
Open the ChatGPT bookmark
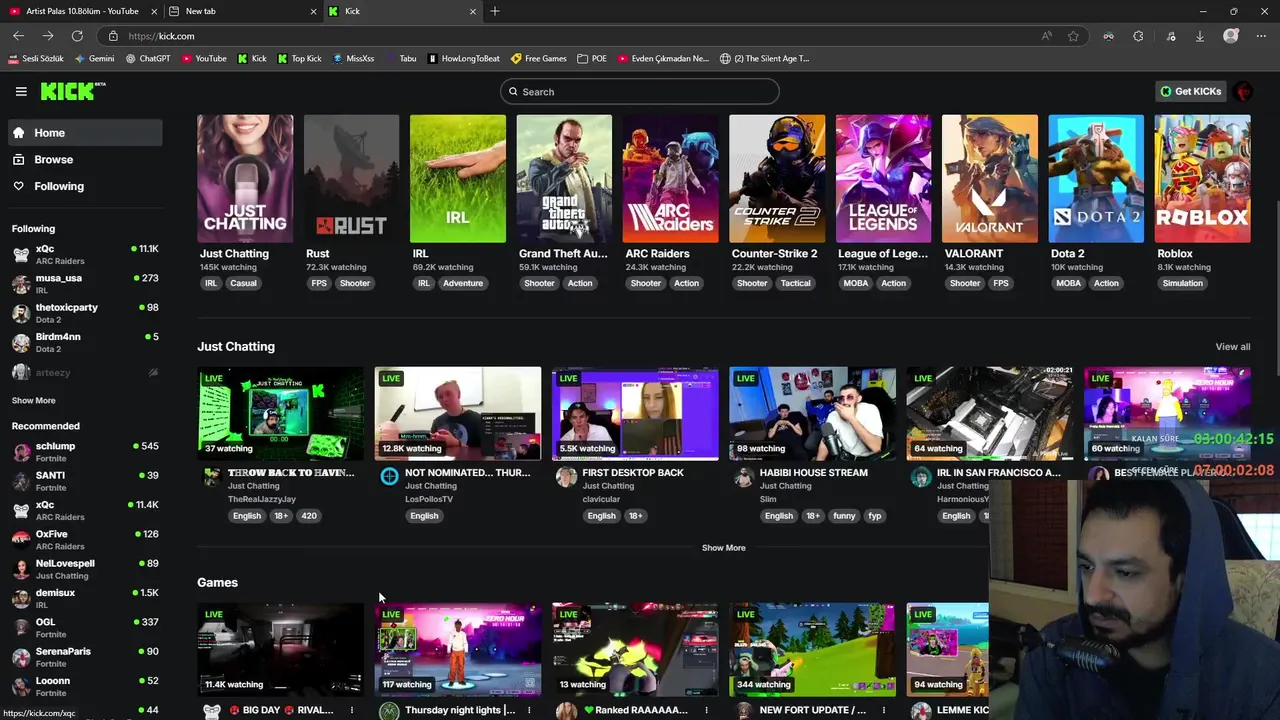point(148,58)
